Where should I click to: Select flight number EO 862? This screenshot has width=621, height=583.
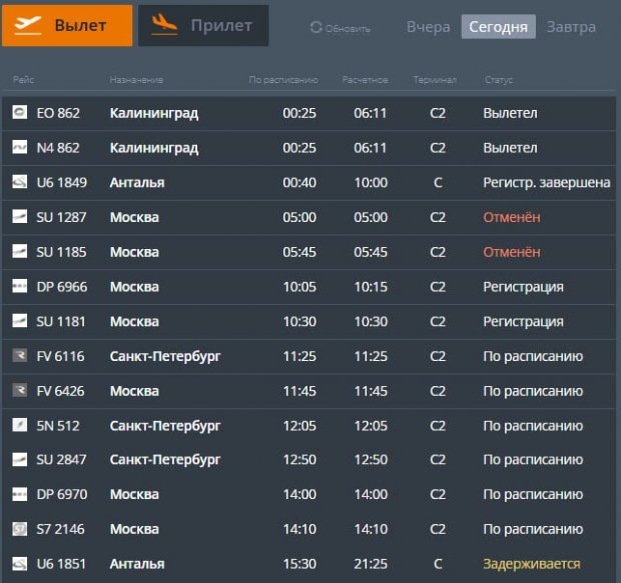[58, 113]
